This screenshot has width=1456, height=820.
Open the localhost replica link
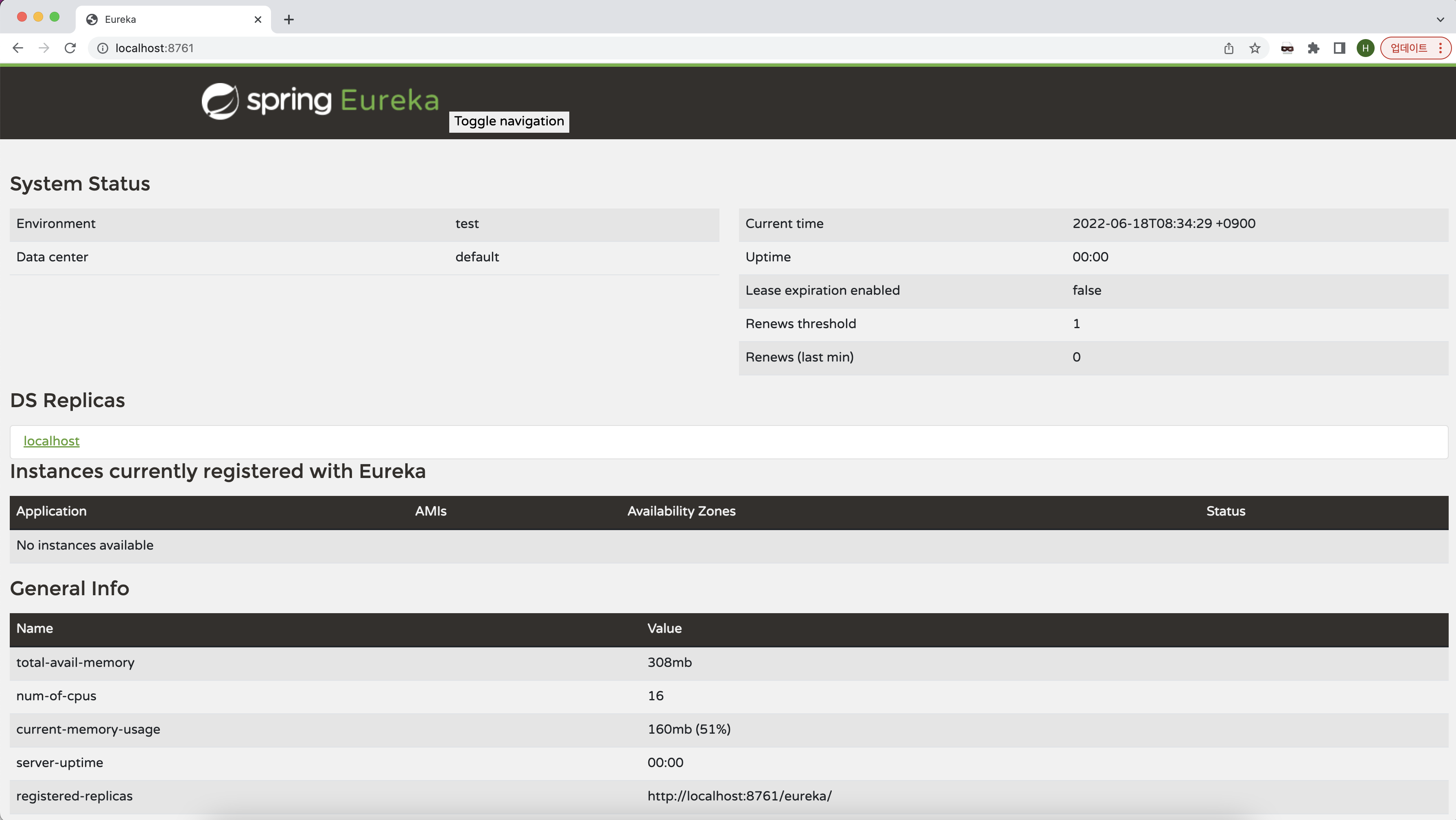pyautogui.click(x=51, y=441)
